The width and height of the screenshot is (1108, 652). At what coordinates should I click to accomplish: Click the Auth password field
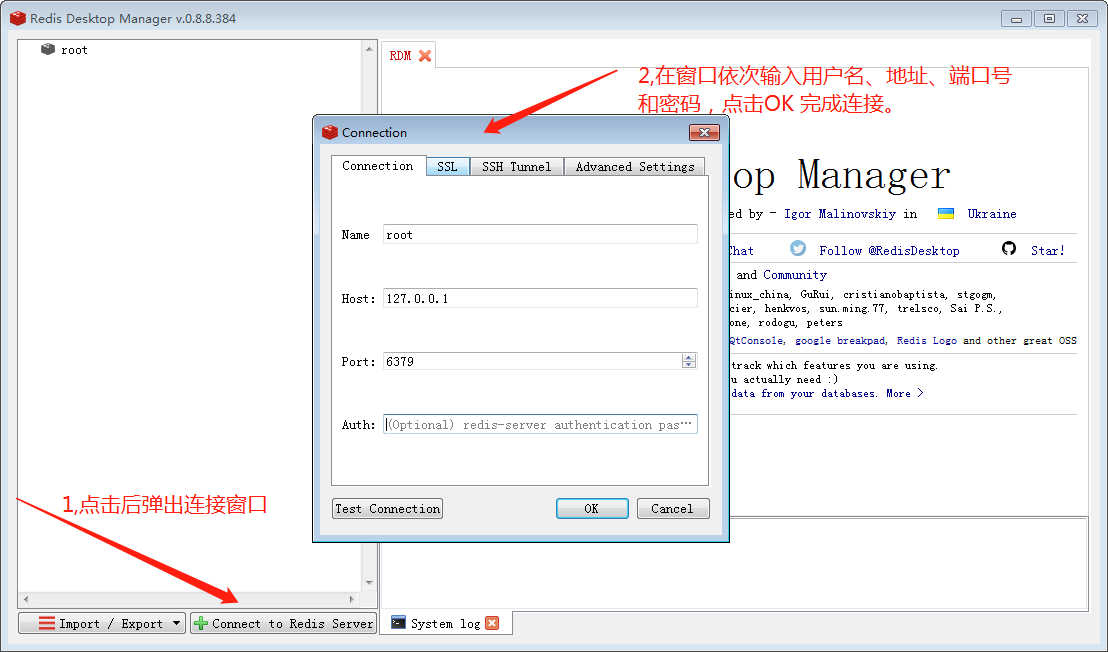540,425
